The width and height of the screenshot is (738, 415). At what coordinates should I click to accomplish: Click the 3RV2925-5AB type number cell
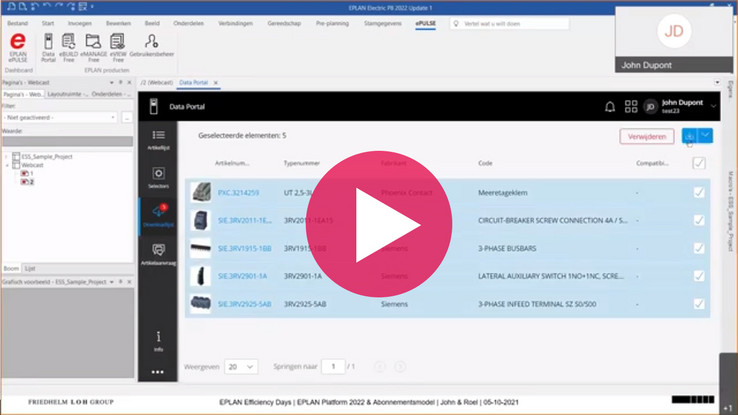[305, 304]
